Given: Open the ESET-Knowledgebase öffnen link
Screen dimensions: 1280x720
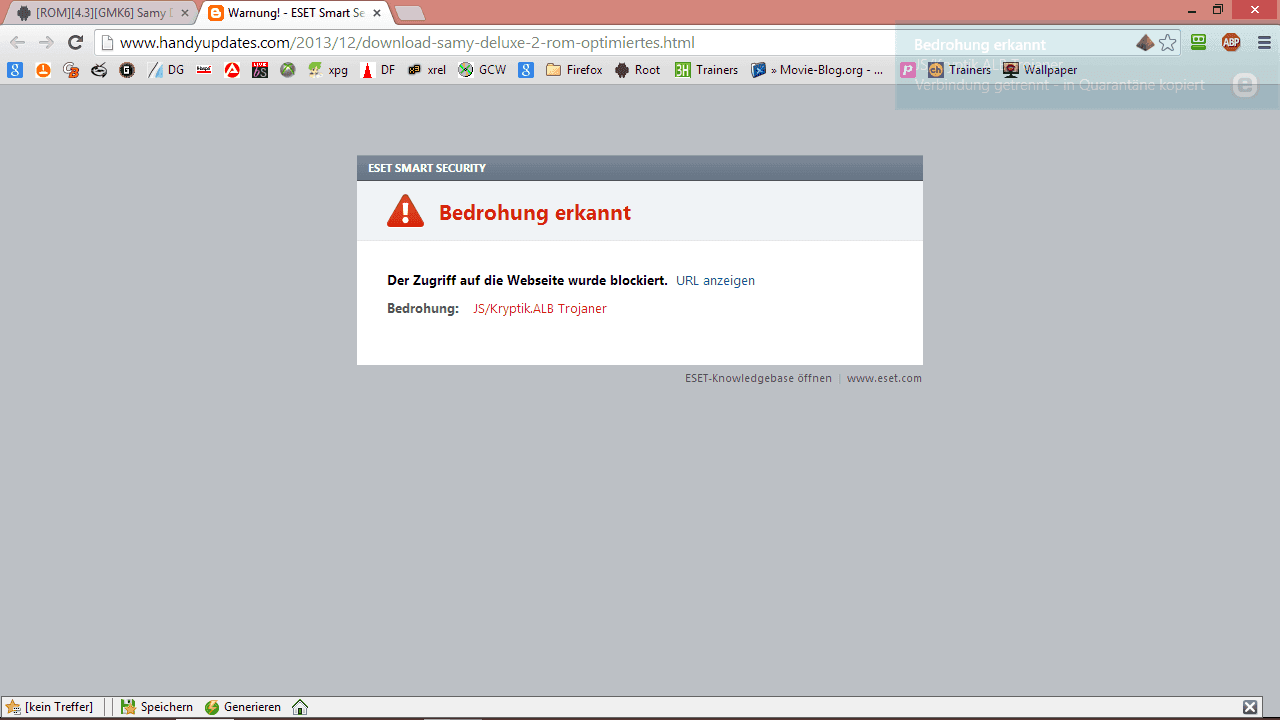Looking at the screenshot, I should point(758,379).
